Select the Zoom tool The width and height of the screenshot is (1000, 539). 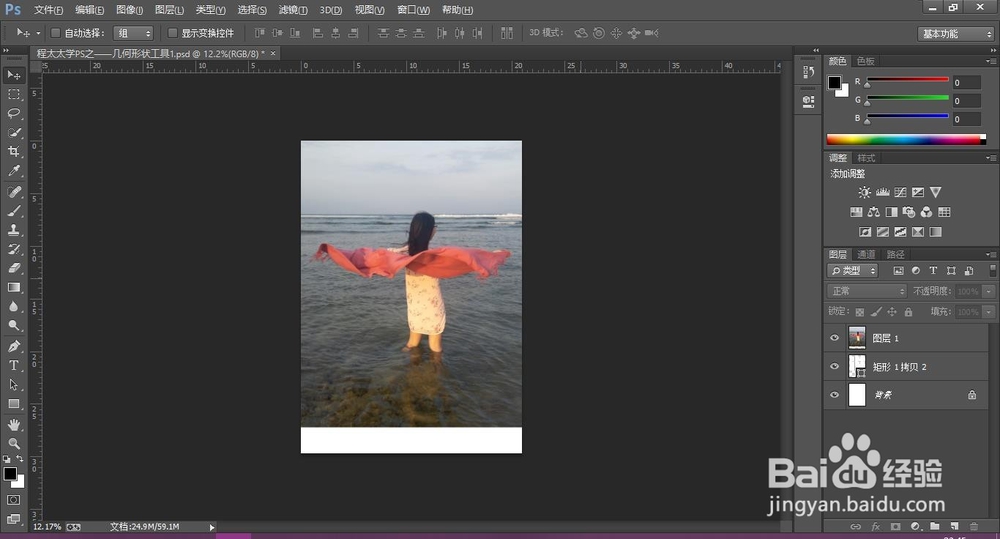point(13,443)
